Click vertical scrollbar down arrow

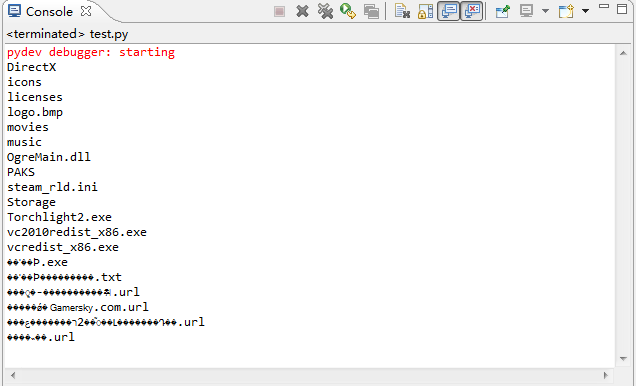tap(623, 359)
